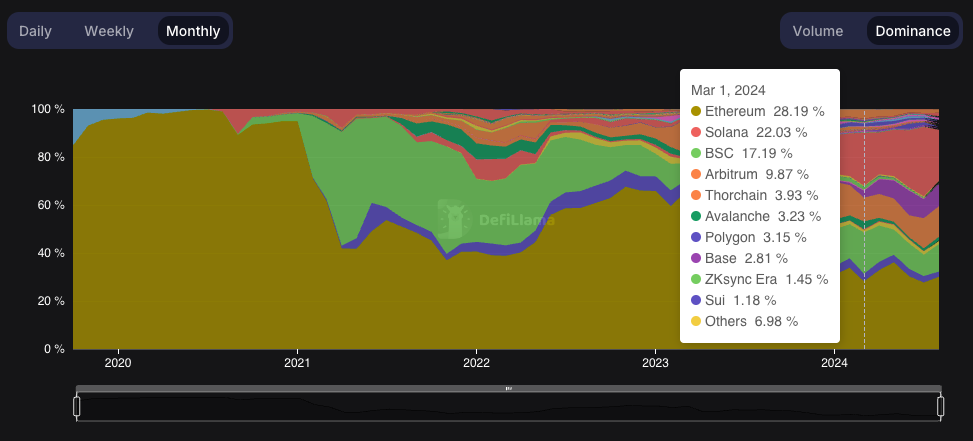Select the Weekly interval
The image size is (973, 441).
(109, 31)
